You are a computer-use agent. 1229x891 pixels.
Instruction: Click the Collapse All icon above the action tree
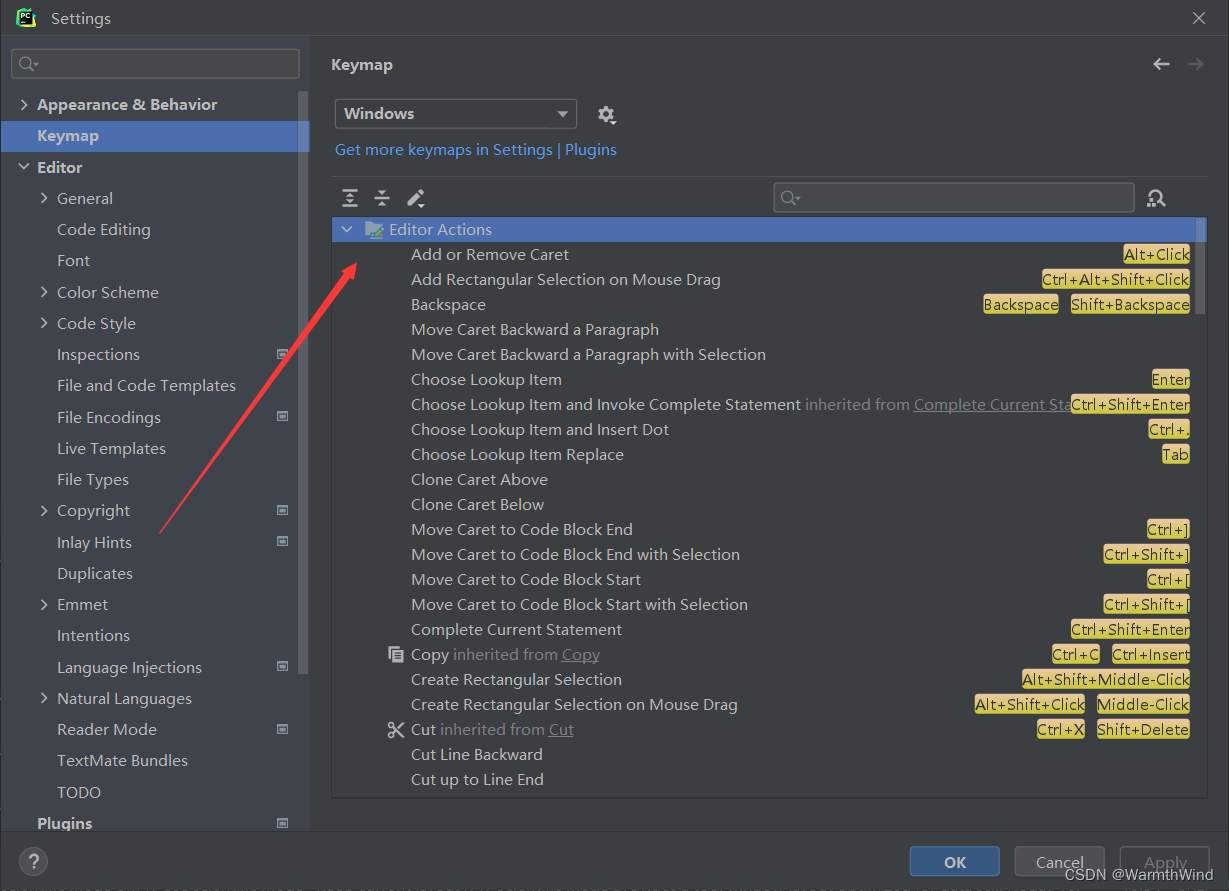(x=382, y=198)
